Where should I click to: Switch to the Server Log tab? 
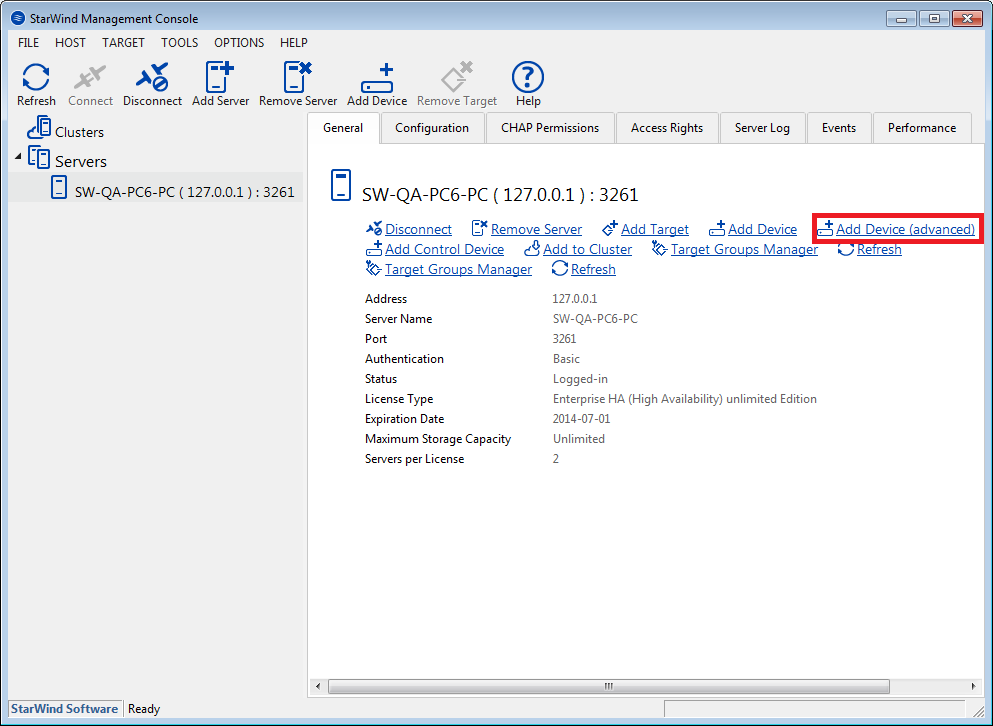pos(762,128)
